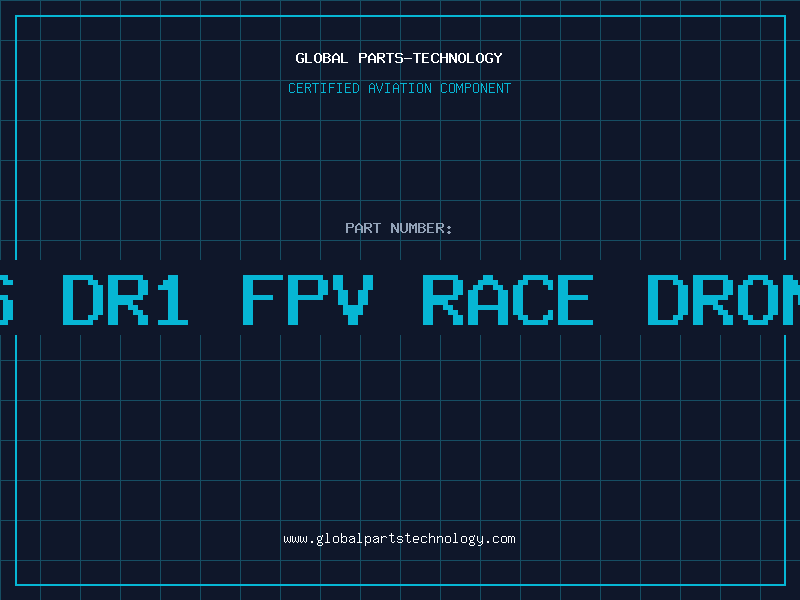Image resolution: width=800 pixels, height=600 pixels.
Task: Click the PARTS-TECHNOLOGY heading text
Action: click(x=431, y=58)
